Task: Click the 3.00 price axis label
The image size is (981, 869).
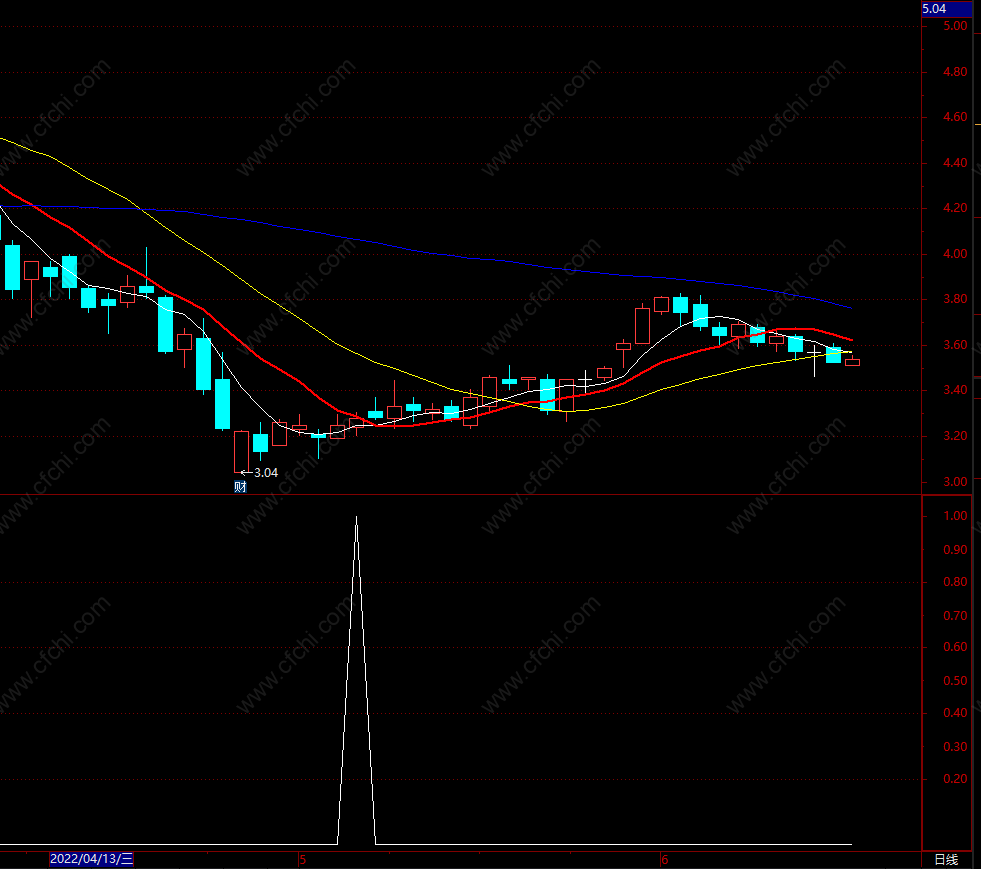Action: [955, 481]
